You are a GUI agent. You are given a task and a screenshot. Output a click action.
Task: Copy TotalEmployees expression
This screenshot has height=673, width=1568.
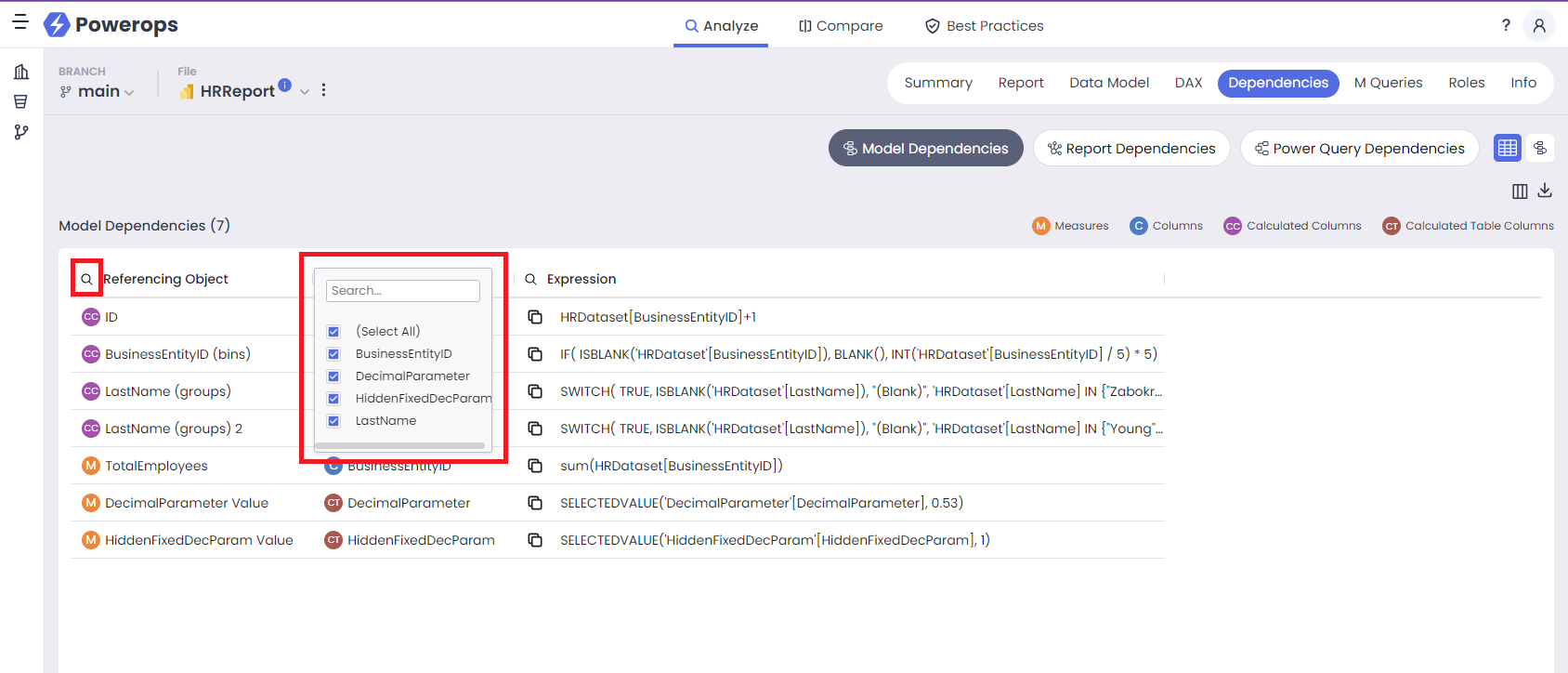pos(535,466)
